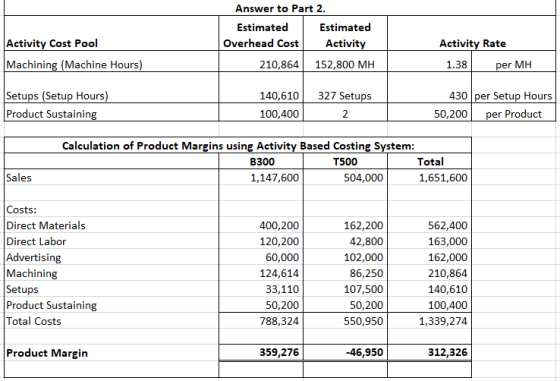Click B300 total costs 788,324
Screen dimensions: 560x381
(261, 321)
